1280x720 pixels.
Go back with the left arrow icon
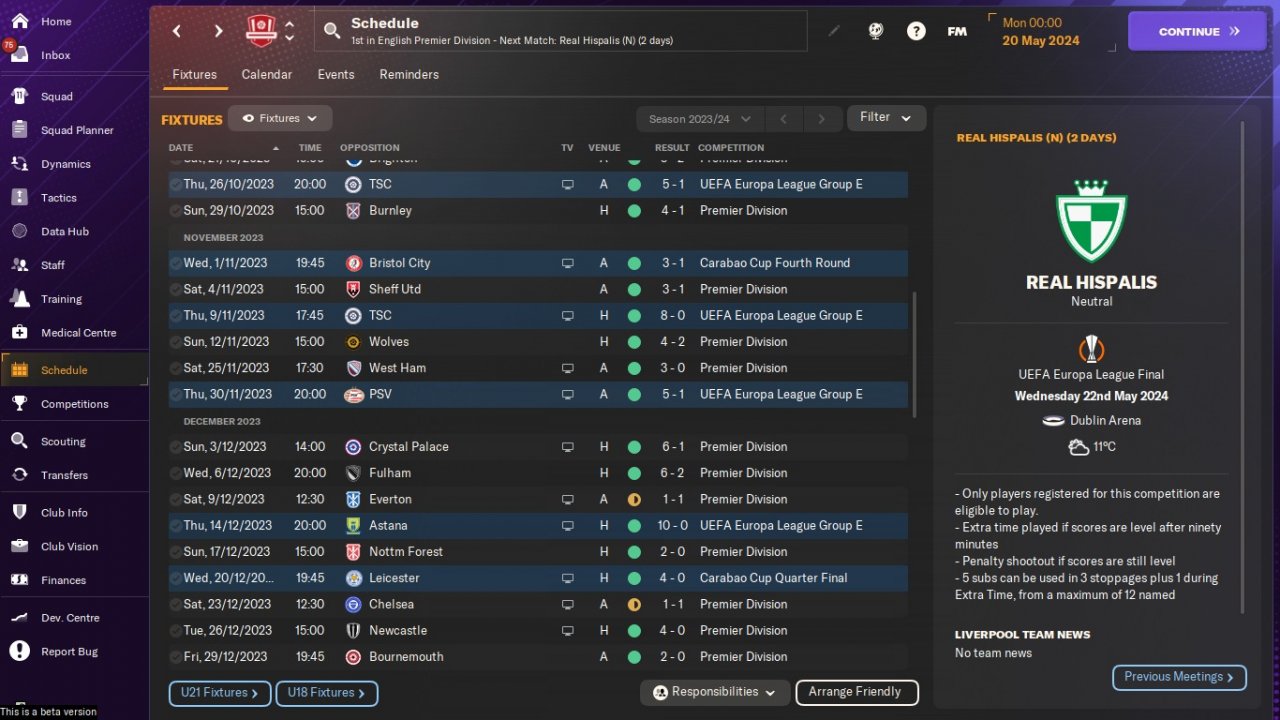(x=177, y=31)
